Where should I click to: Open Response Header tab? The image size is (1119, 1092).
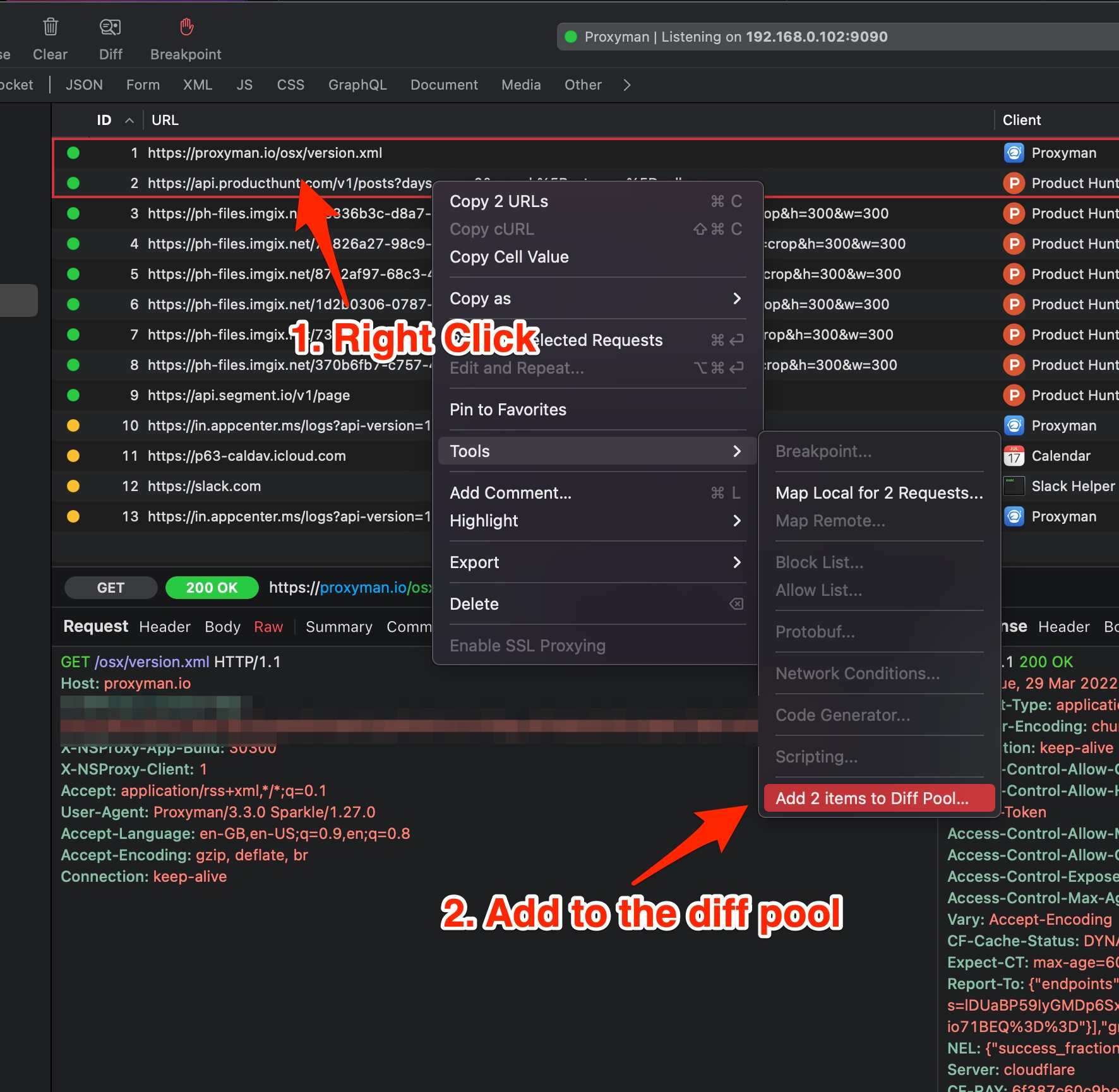pyautogui.click(x=1064, y=627)
